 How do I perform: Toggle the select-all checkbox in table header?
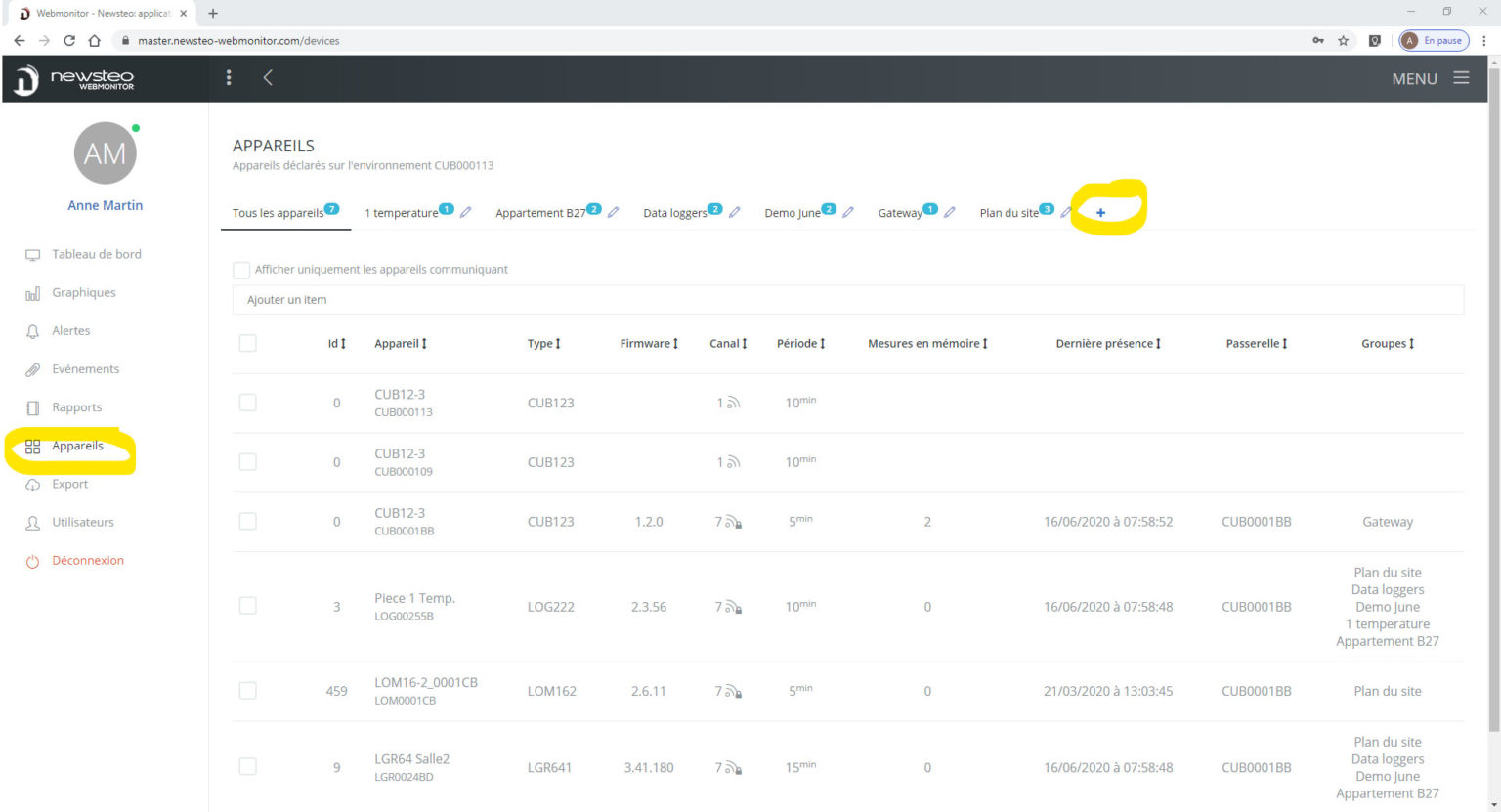pos(248,343)
